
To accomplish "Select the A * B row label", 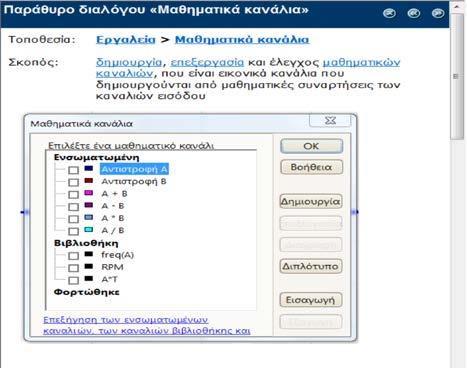I will (113, 218).
